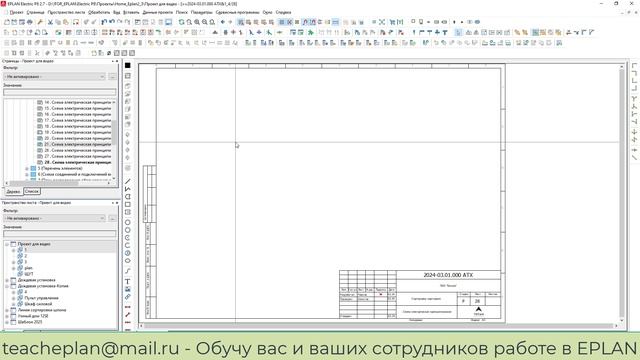The width and height of the screenshot is (640, 360).
Task: Click Значение field in Страницы panel
Action: (x=60, y=92)
